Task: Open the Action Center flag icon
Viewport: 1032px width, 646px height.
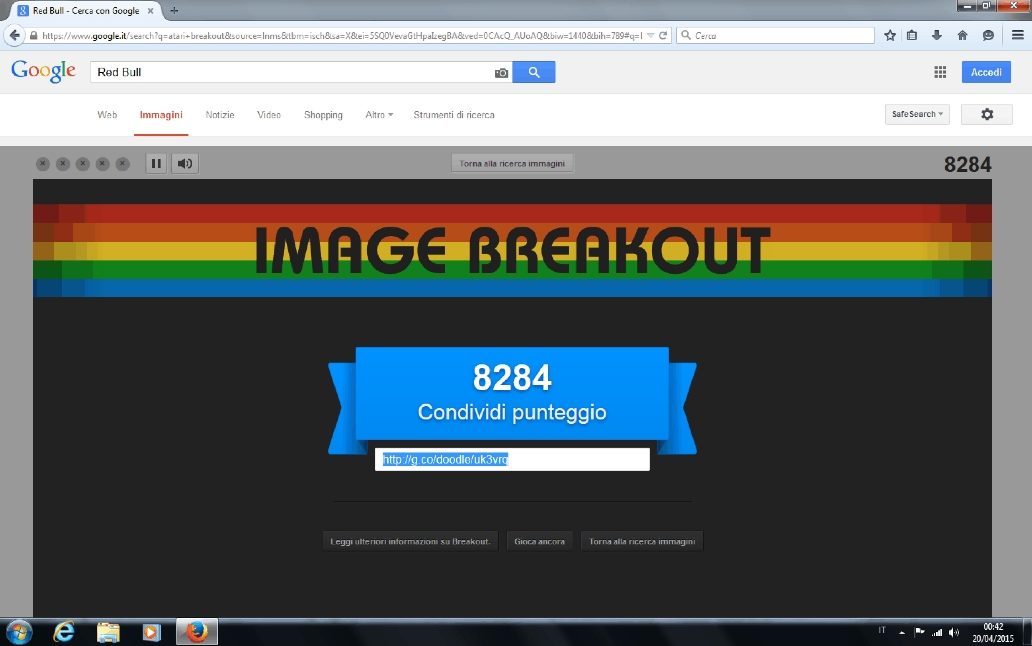Action: (x=919, y=632)
